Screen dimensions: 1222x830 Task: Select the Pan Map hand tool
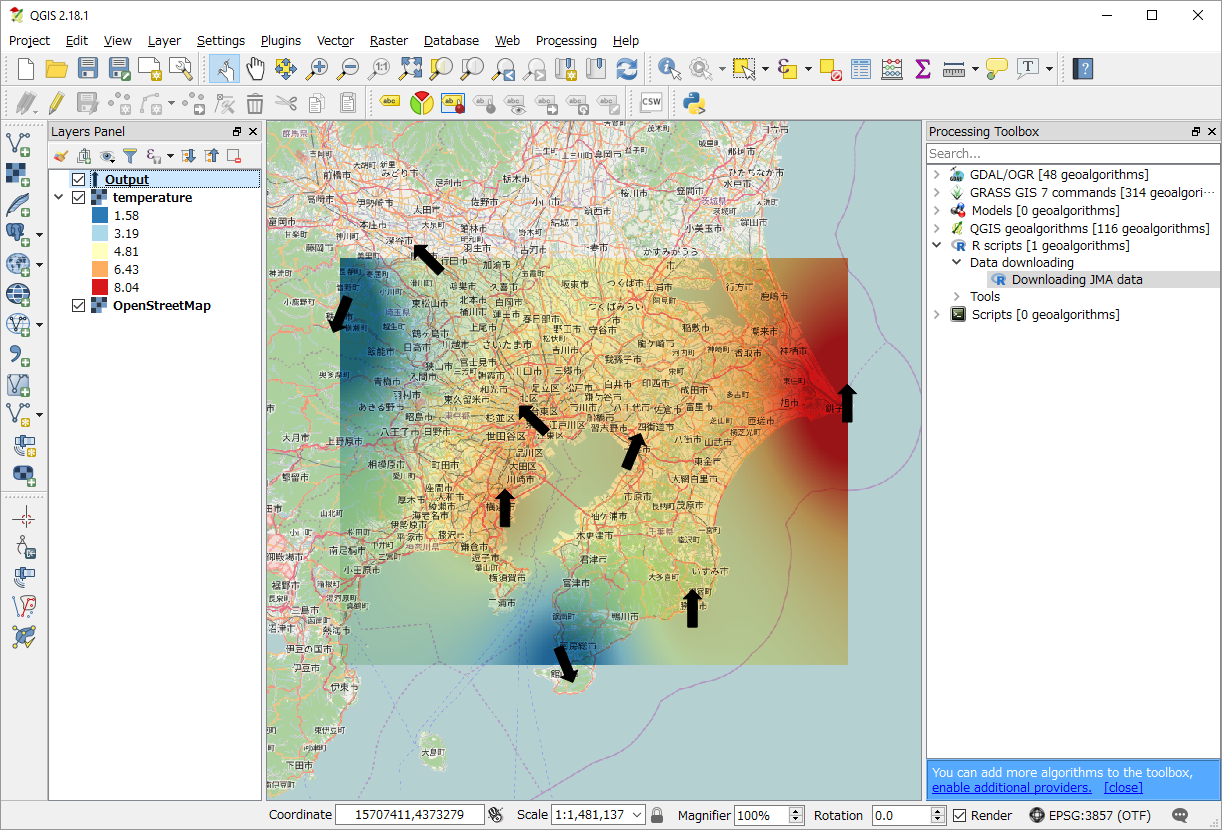[x=255, y=69]
